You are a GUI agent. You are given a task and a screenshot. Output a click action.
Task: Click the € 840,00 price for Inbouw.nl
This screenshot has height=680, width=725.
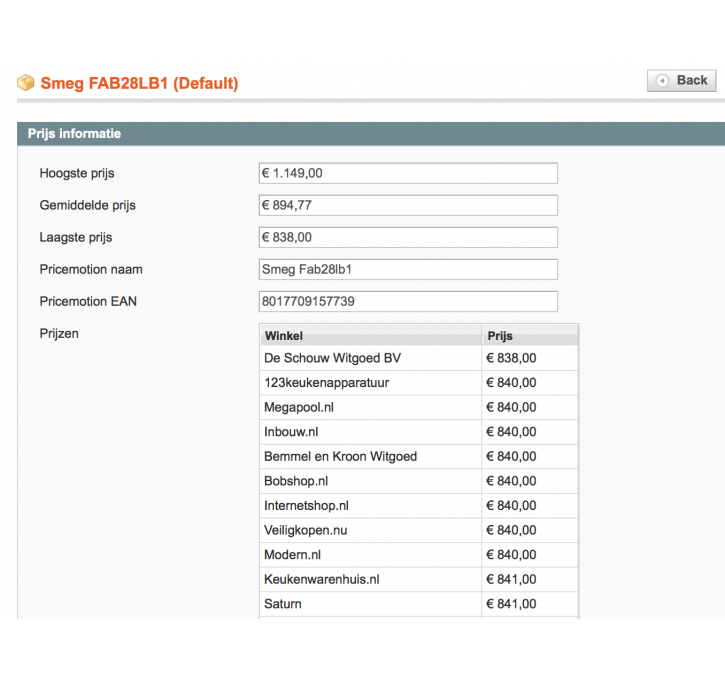511,432
